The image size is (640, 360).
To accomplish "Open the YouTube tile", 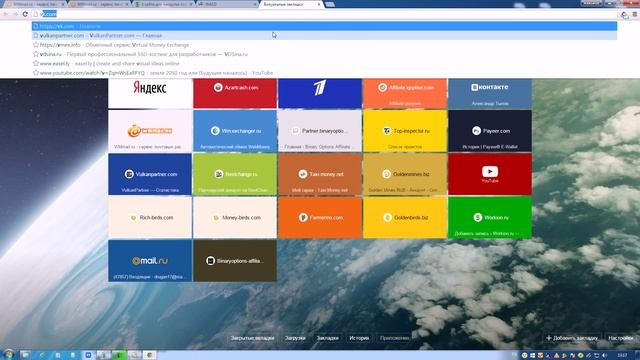I will coord(490,174).
